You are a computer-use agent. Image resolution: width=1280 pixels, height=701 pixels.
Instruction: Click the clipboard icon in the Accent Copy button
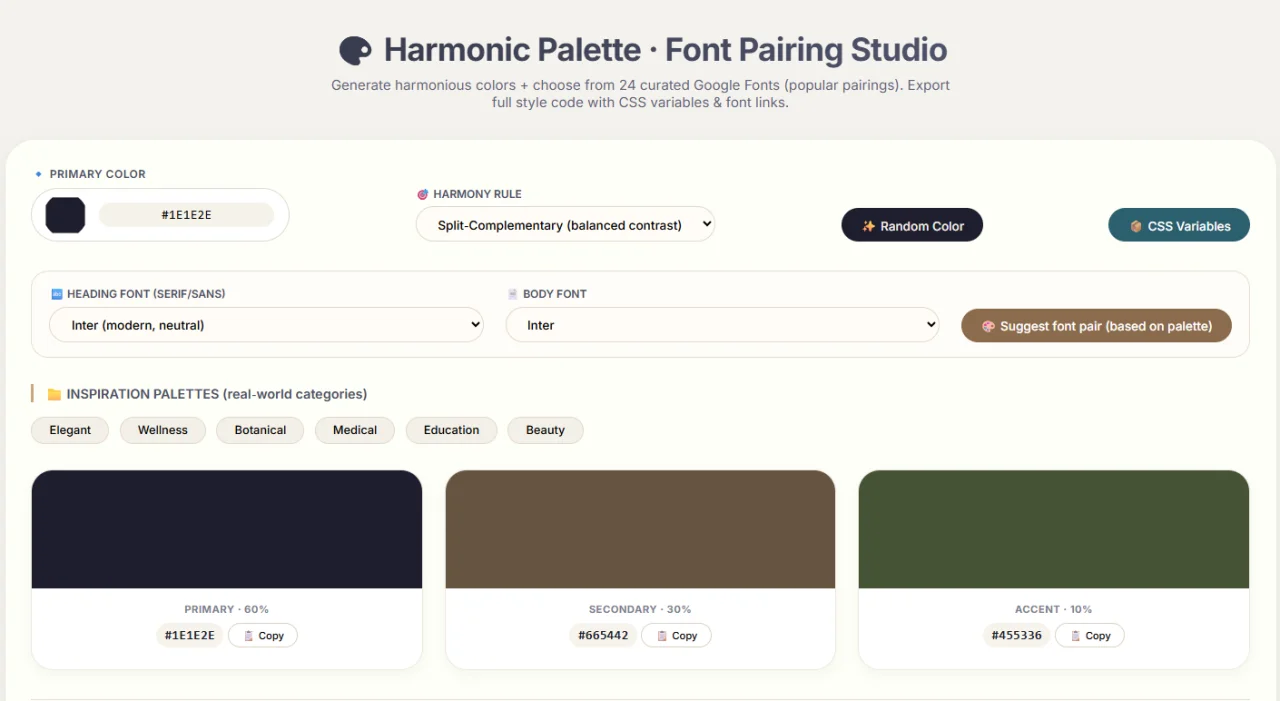(1075, 636)
